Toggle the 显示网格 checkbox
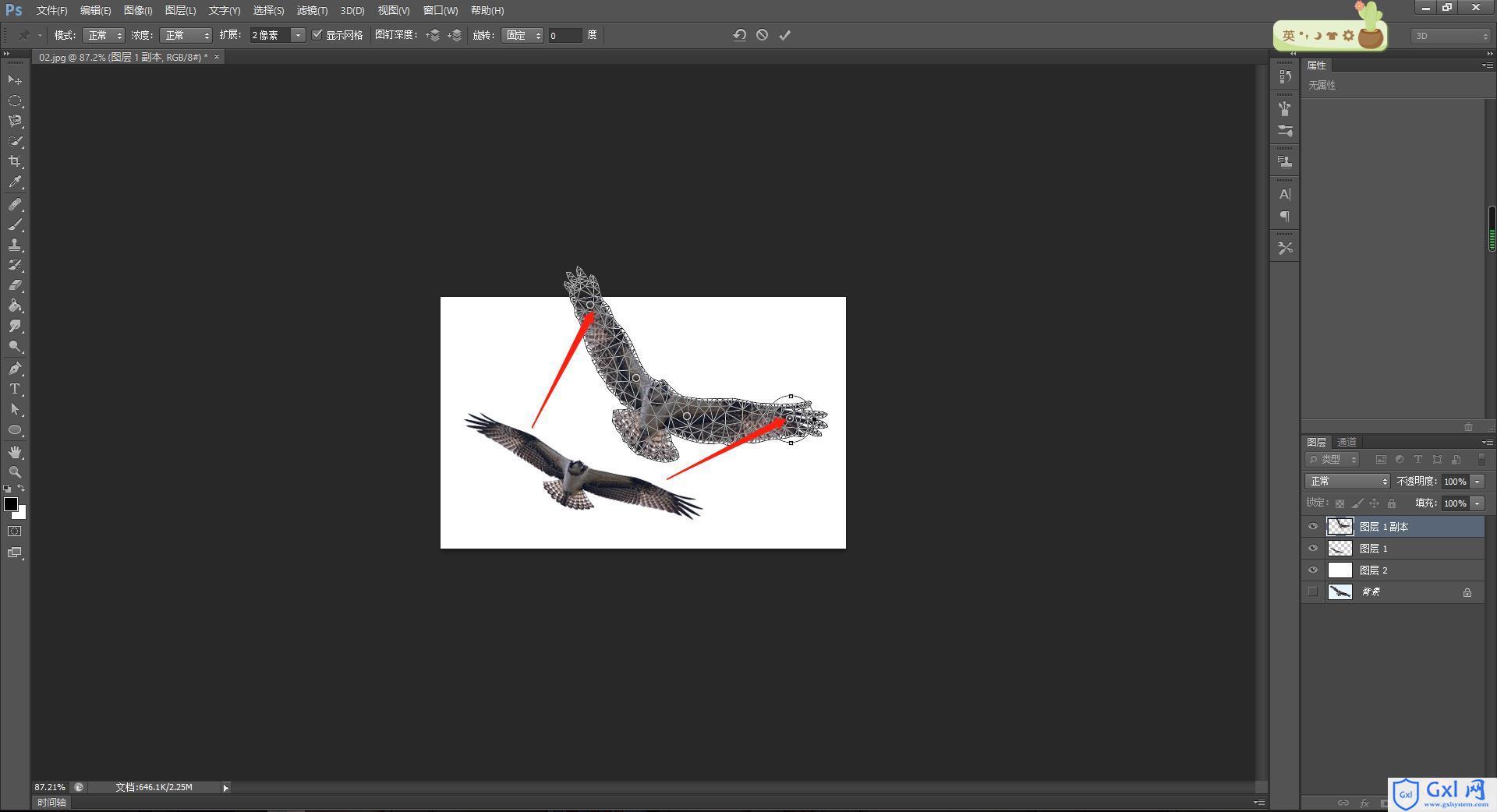 coord(317,35)
